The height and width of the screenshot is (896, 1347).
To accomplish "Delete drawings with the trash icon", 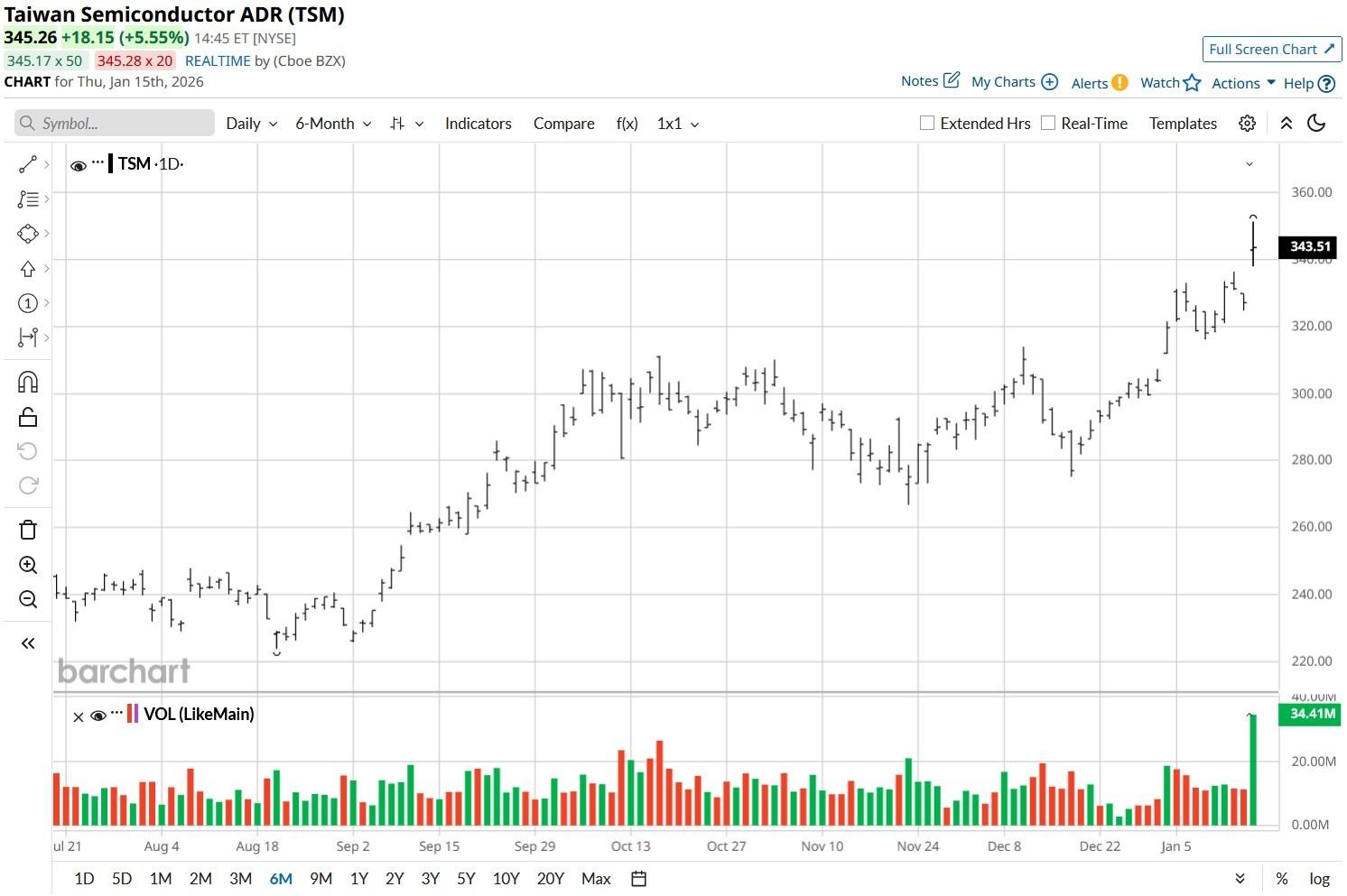I will (28, 530).
